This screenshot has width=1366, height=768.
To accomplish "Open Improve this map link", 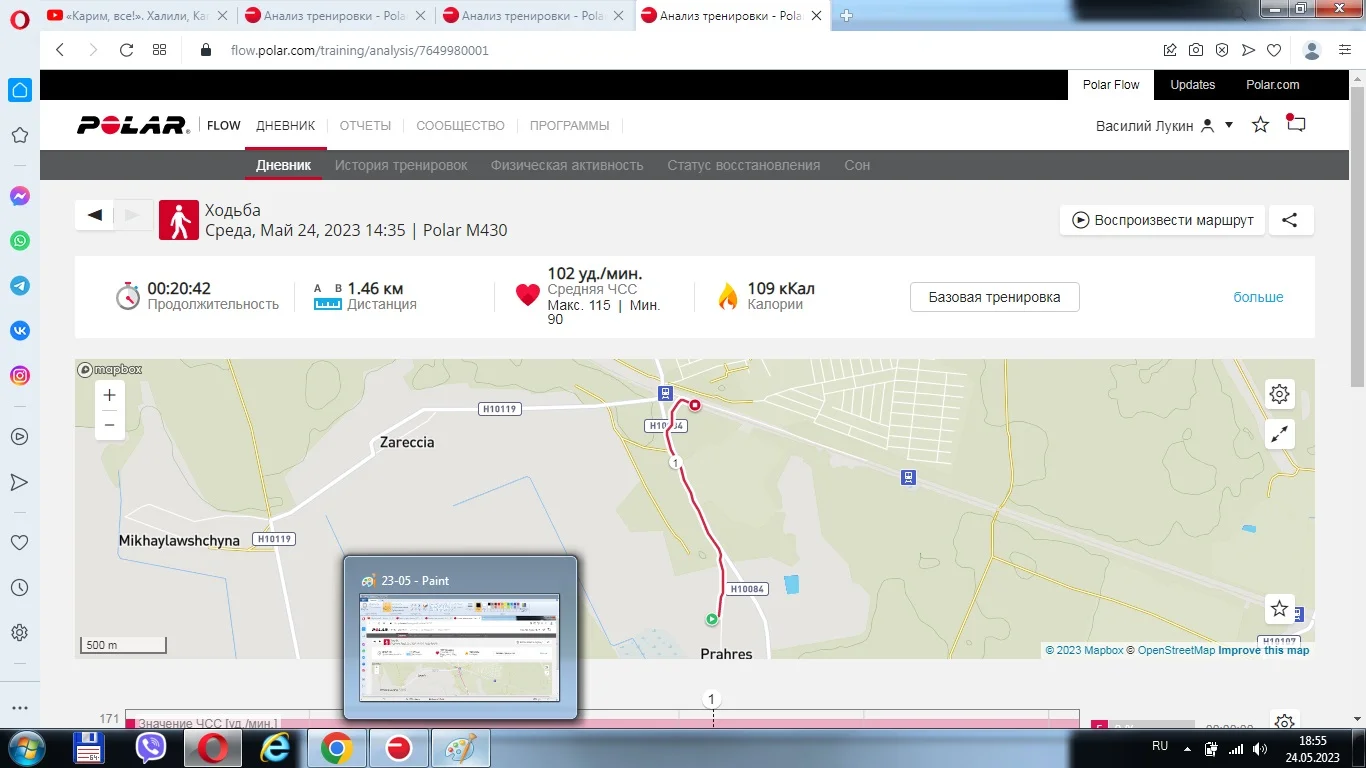I will pos(1263,650).
